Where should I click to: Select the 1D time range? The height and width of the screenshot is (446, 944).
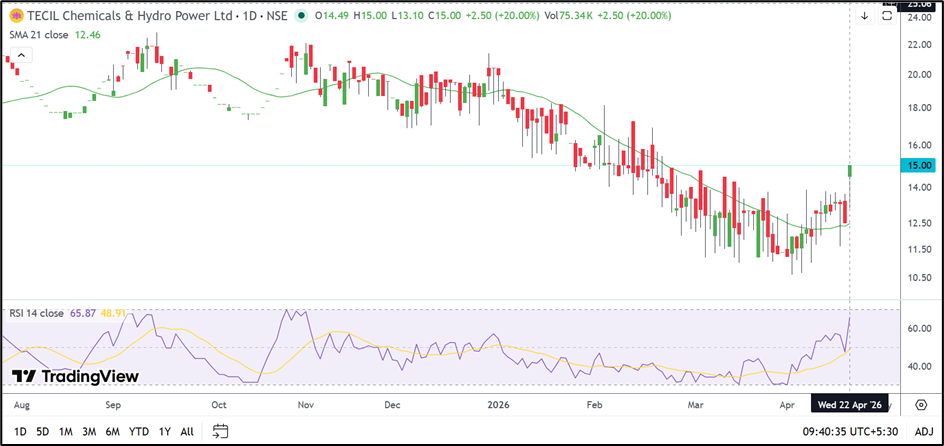point(20,432)
